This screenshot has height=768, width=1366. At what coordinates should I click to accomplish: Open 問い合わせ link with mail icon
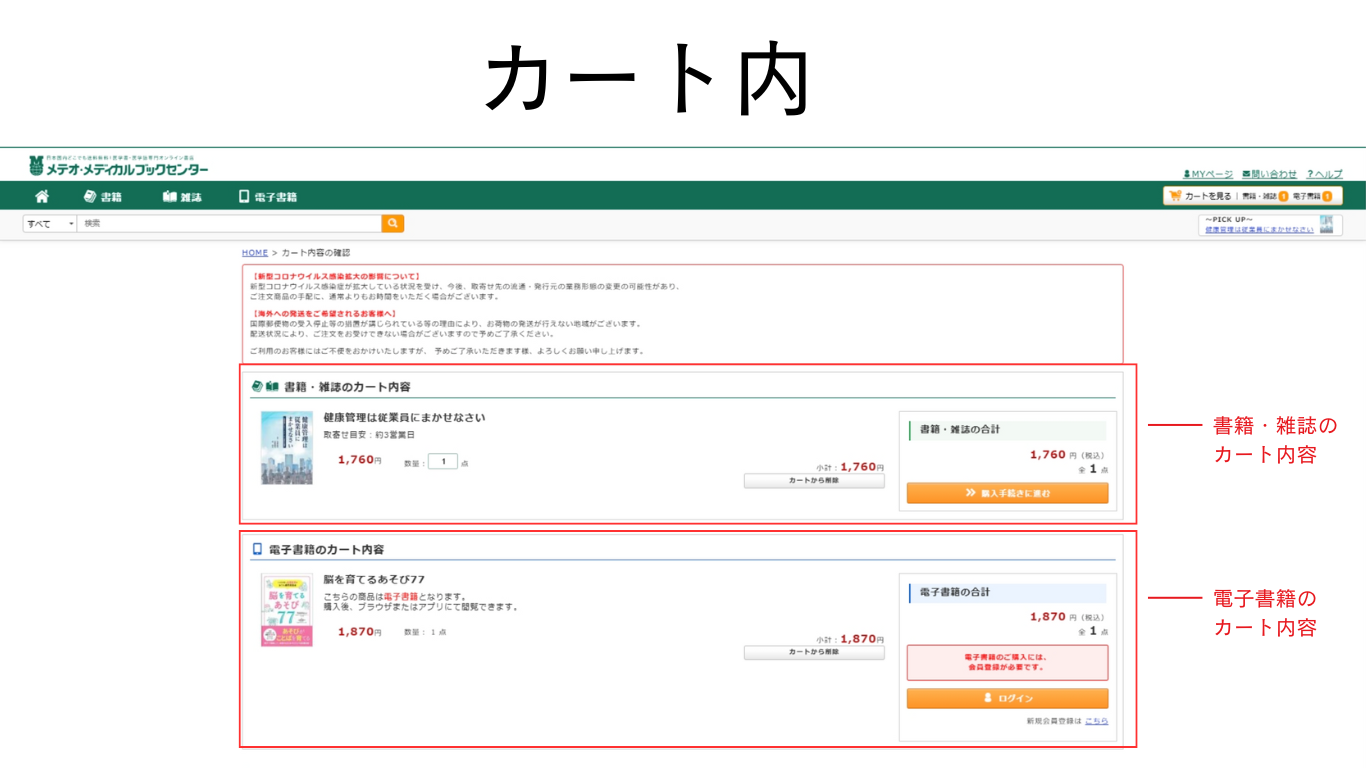(1269, 174)
